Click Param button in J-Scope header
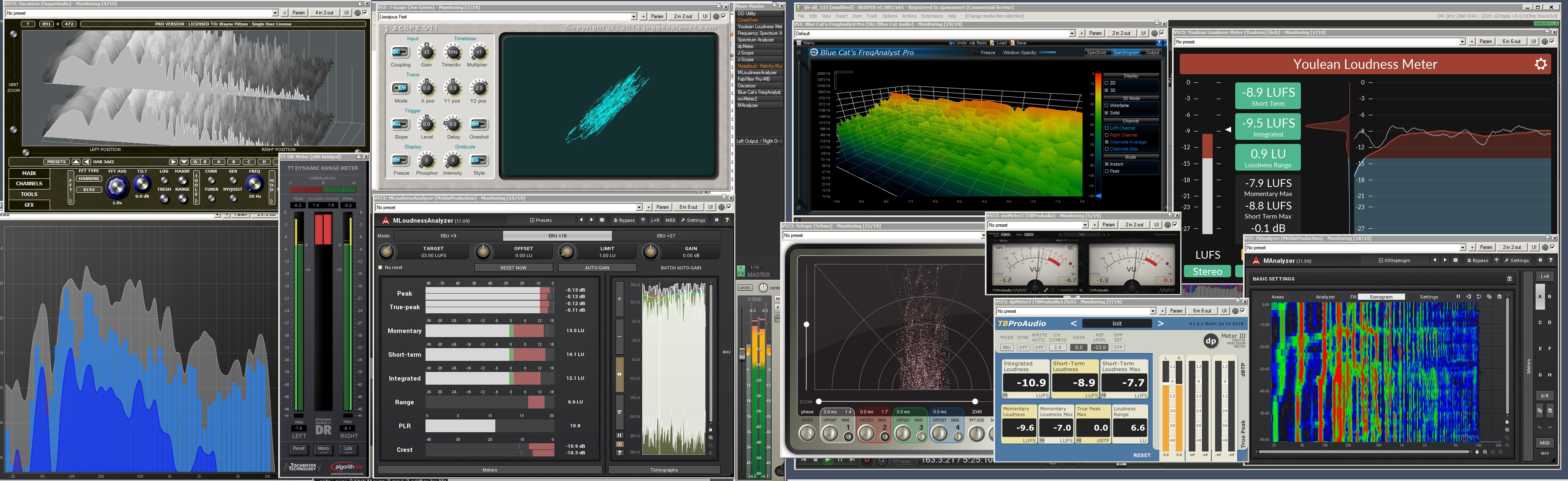Screen dimensions: 1568x481 tap(657, 16)
